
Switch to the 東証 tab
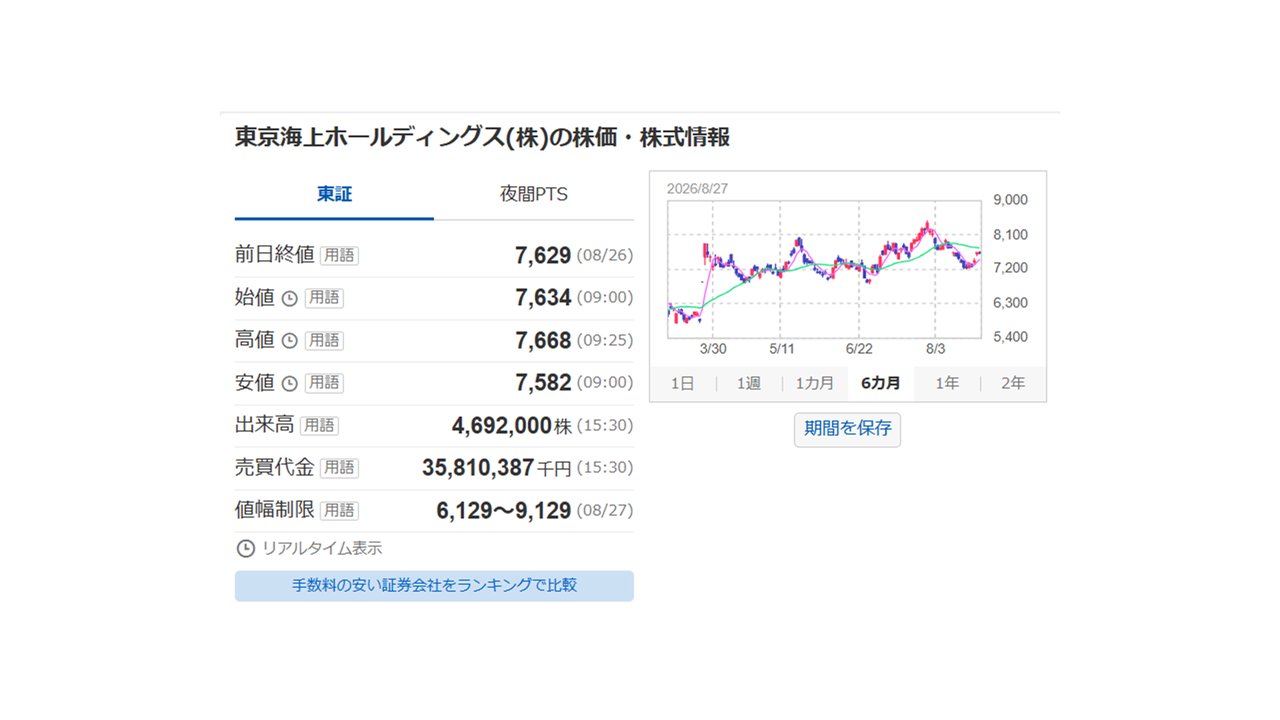click(x=334, y=194)
